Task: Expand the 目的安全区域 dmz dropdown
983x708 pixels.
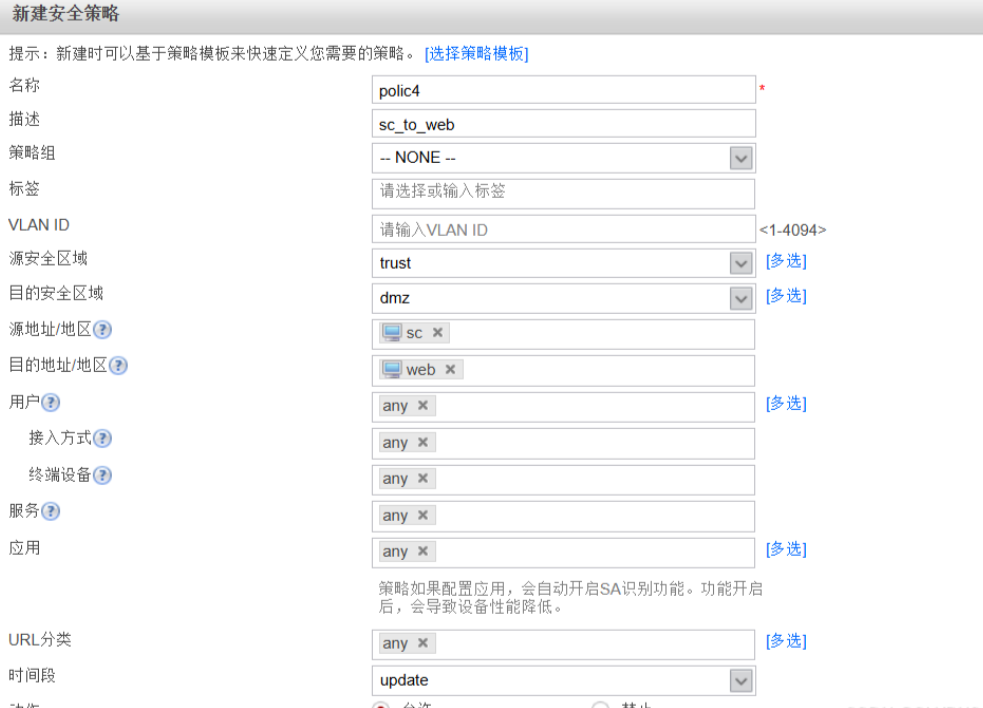Action: click(741, 299)
